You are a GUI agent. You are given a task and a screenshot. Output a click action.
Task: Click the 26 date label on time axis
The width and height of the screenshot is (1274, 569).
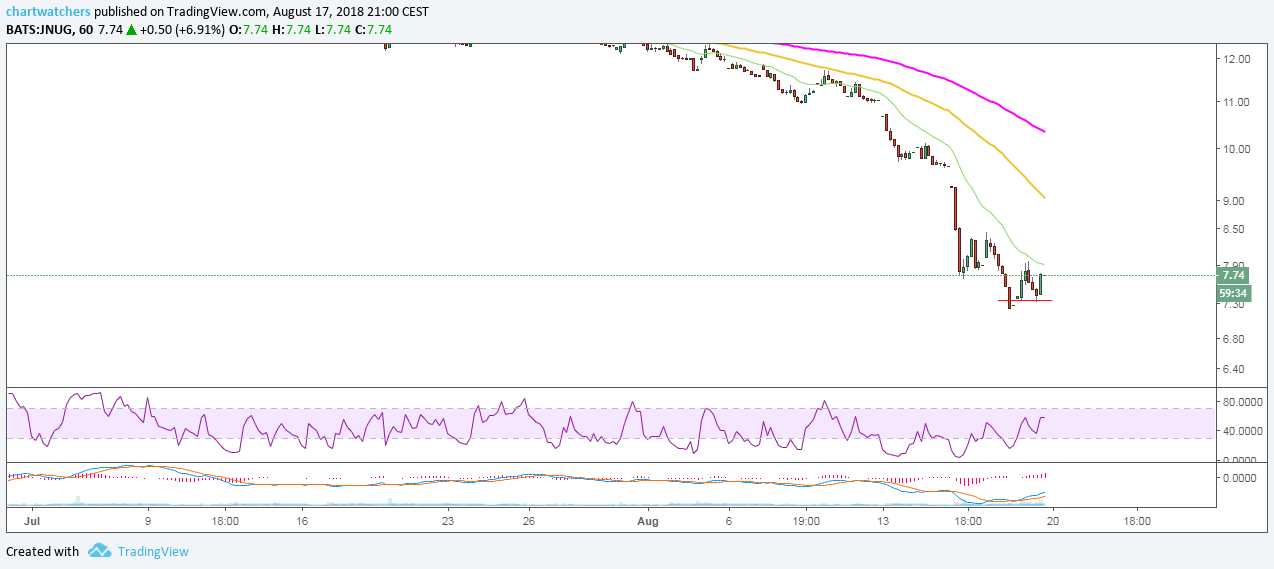pos(530,521)
